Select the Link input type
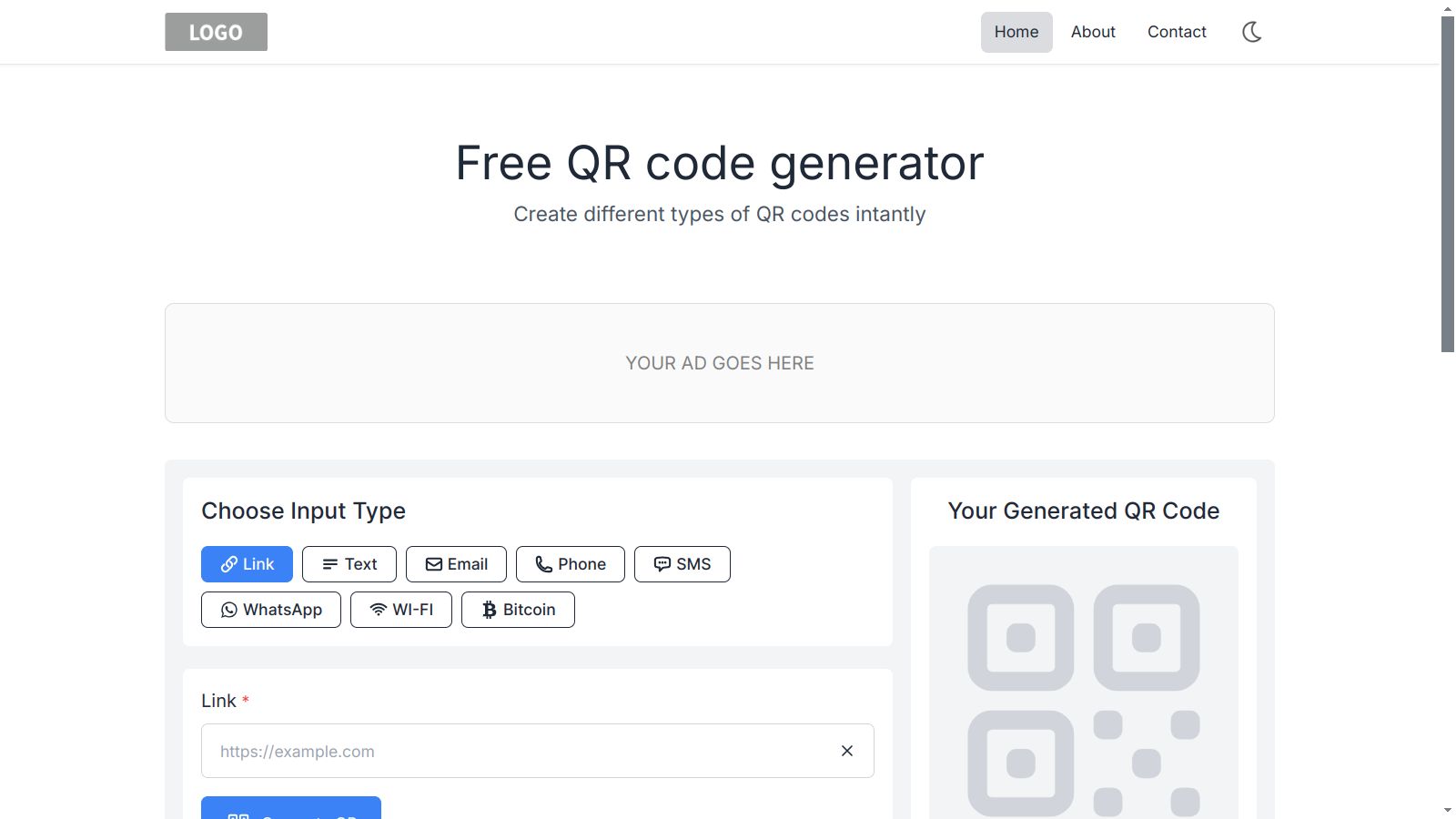 point(247,564)
